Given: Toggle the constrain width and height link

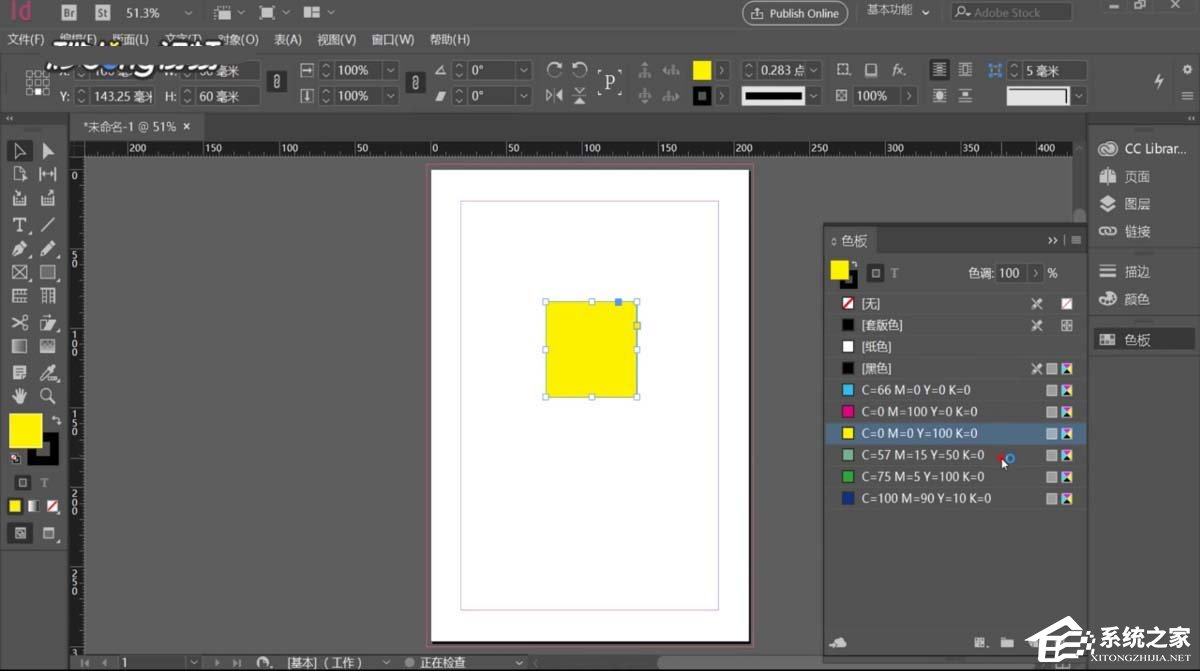Looking at the screenshot, I should pyautogui.click(x=278, y=83).
